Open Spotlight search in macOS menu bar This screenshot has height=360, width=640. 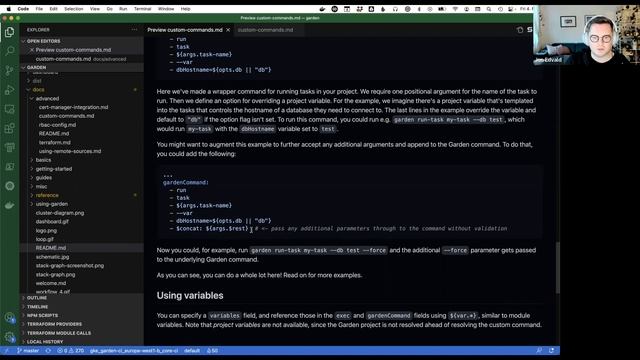pos(489,9)
